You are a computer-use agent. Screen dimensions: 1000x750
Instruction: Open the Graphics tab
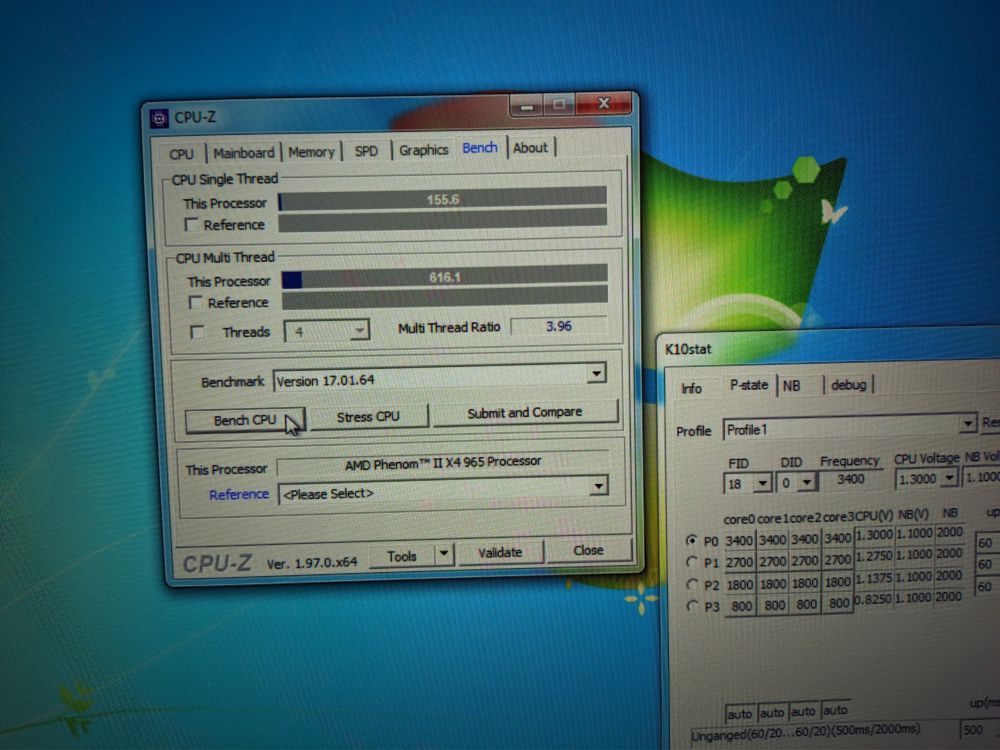(x=423, y=150)
